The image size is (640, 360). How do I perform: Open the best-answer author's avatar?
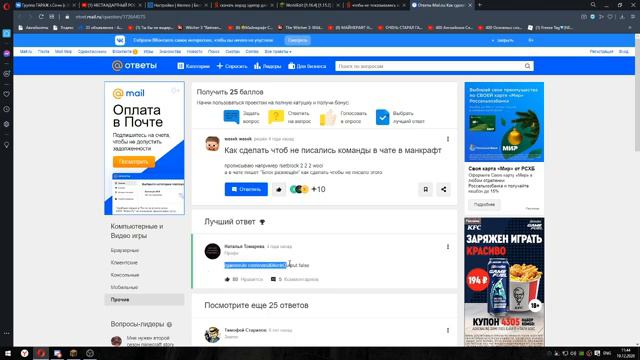click(x=212, y=251)
